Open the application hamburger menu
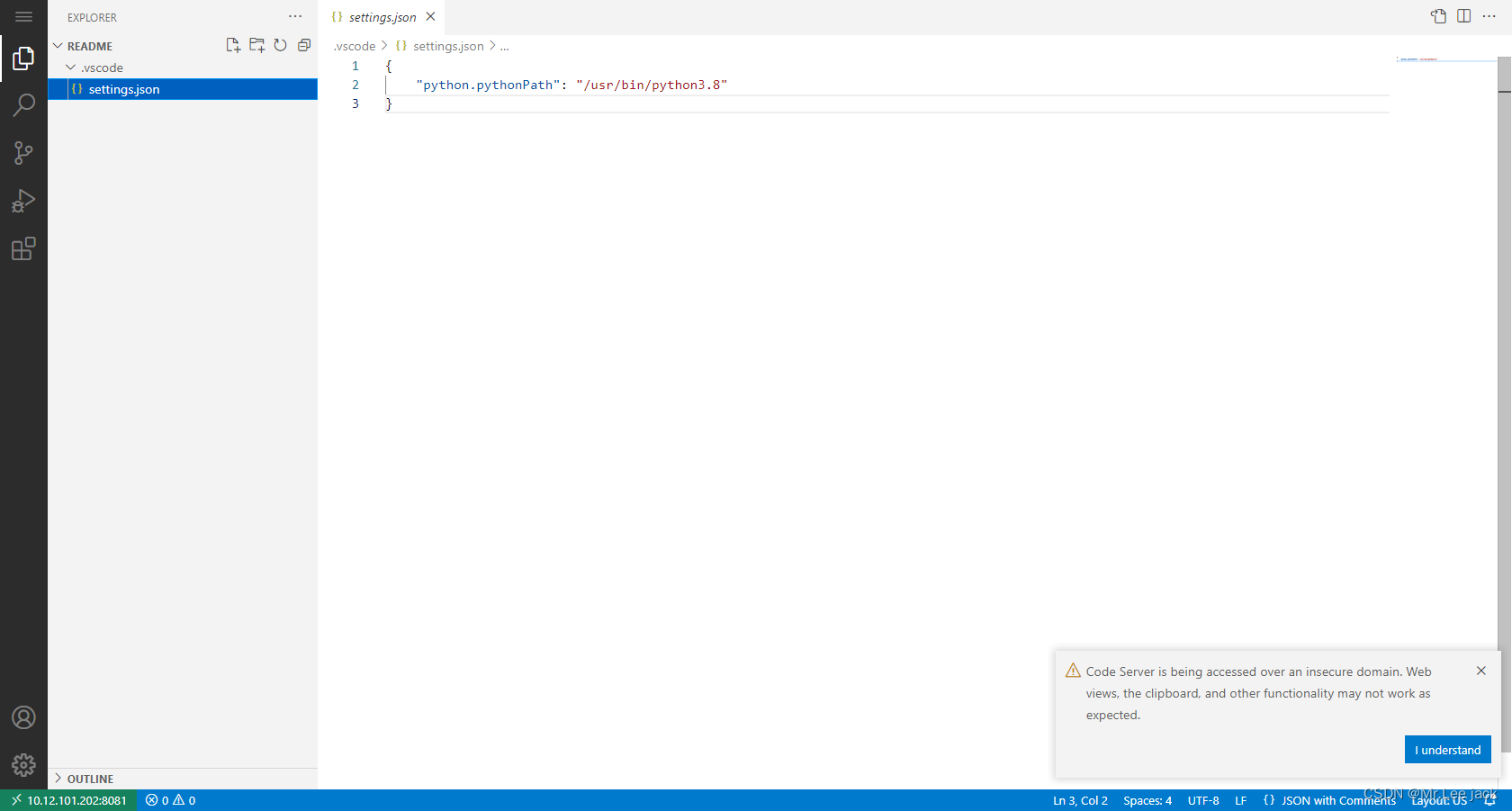The image size is (1512, 811). (x=23, y=17)
